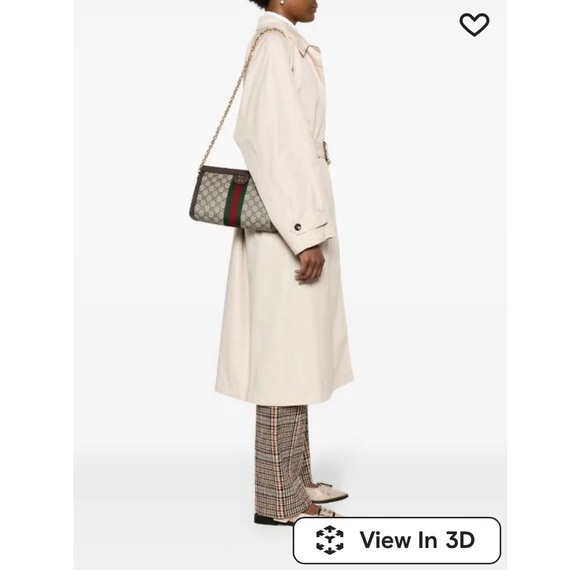
Task: Select the plaid checked trousers
Action: pyautogui.click(x=283, y=461)
